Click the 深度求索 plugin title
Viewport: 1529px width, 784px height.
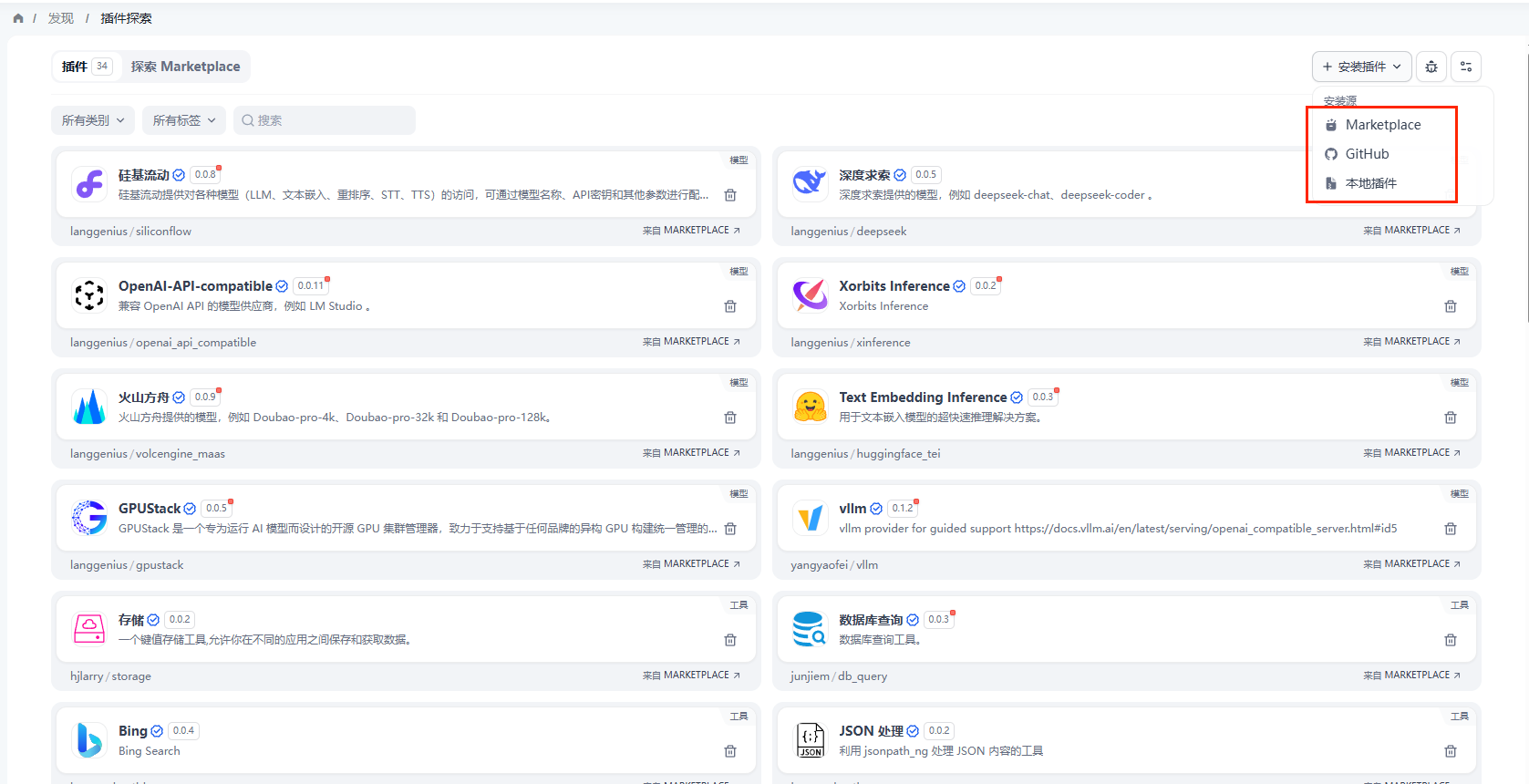864,175
